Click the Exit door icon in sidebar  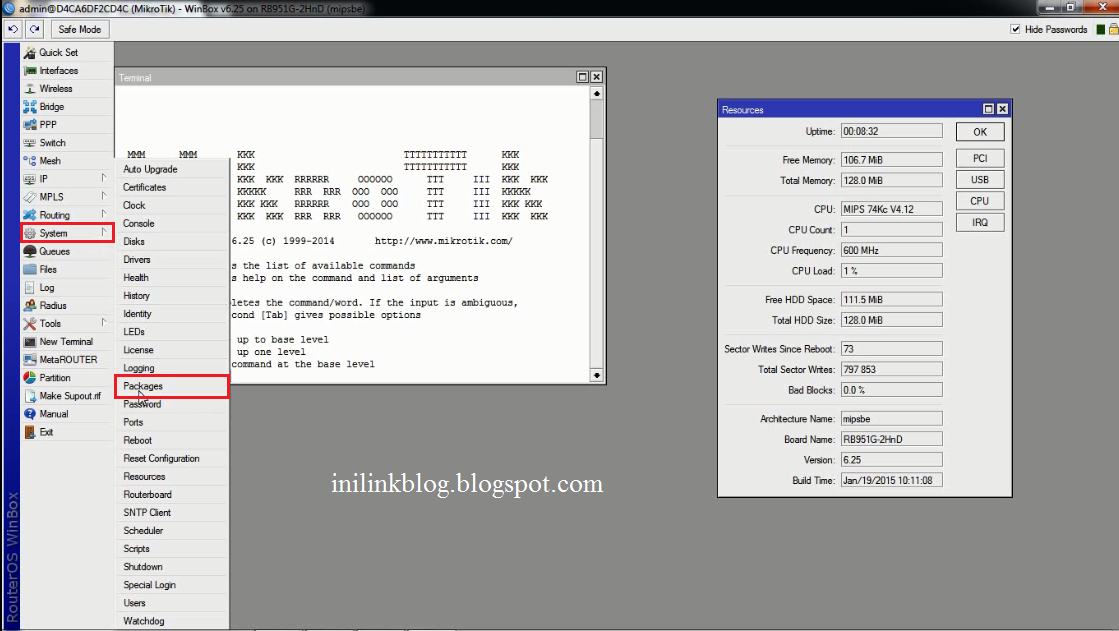[x=29, y=432]
